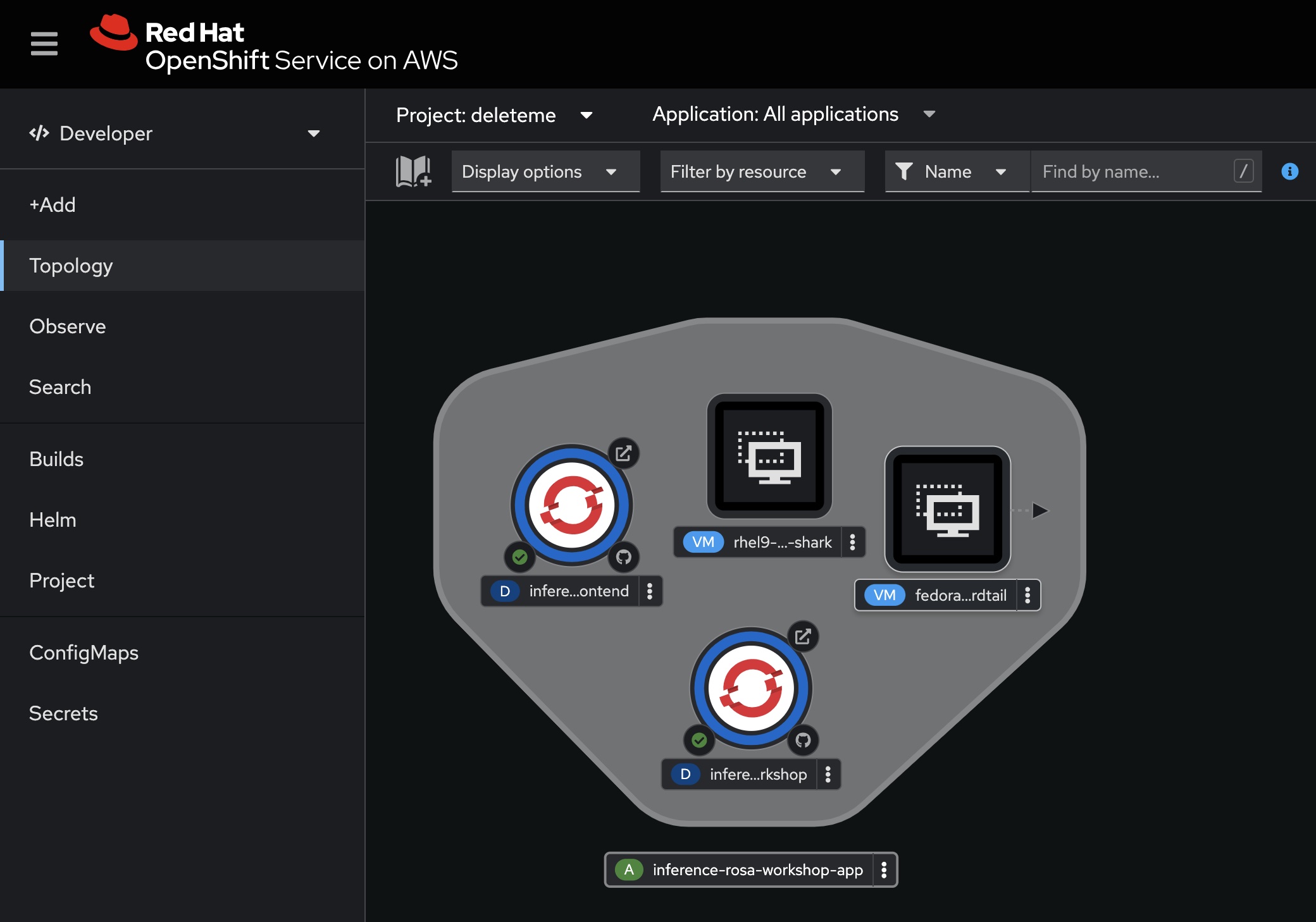Click the quick start catalog book icon

[x=413, y=171]
